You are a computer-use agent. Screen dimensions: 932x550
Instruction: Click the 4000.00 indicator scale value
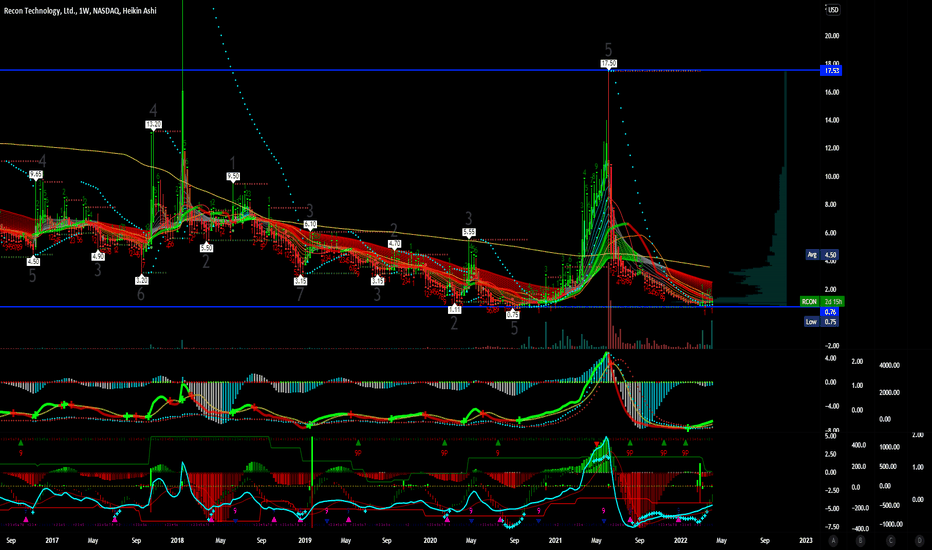click(x=889, y=366)
